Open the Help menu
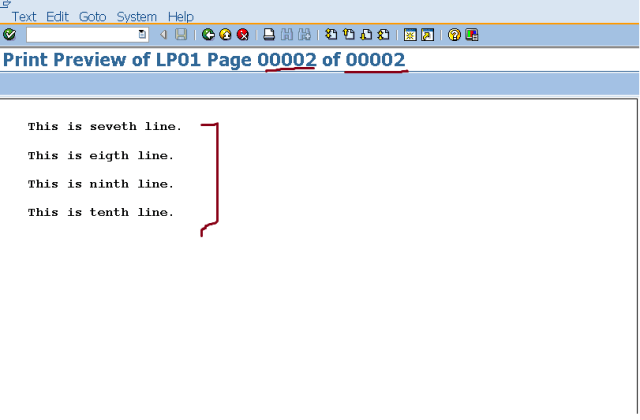Screen dimensions: 640x420 (x=181, y=17)
